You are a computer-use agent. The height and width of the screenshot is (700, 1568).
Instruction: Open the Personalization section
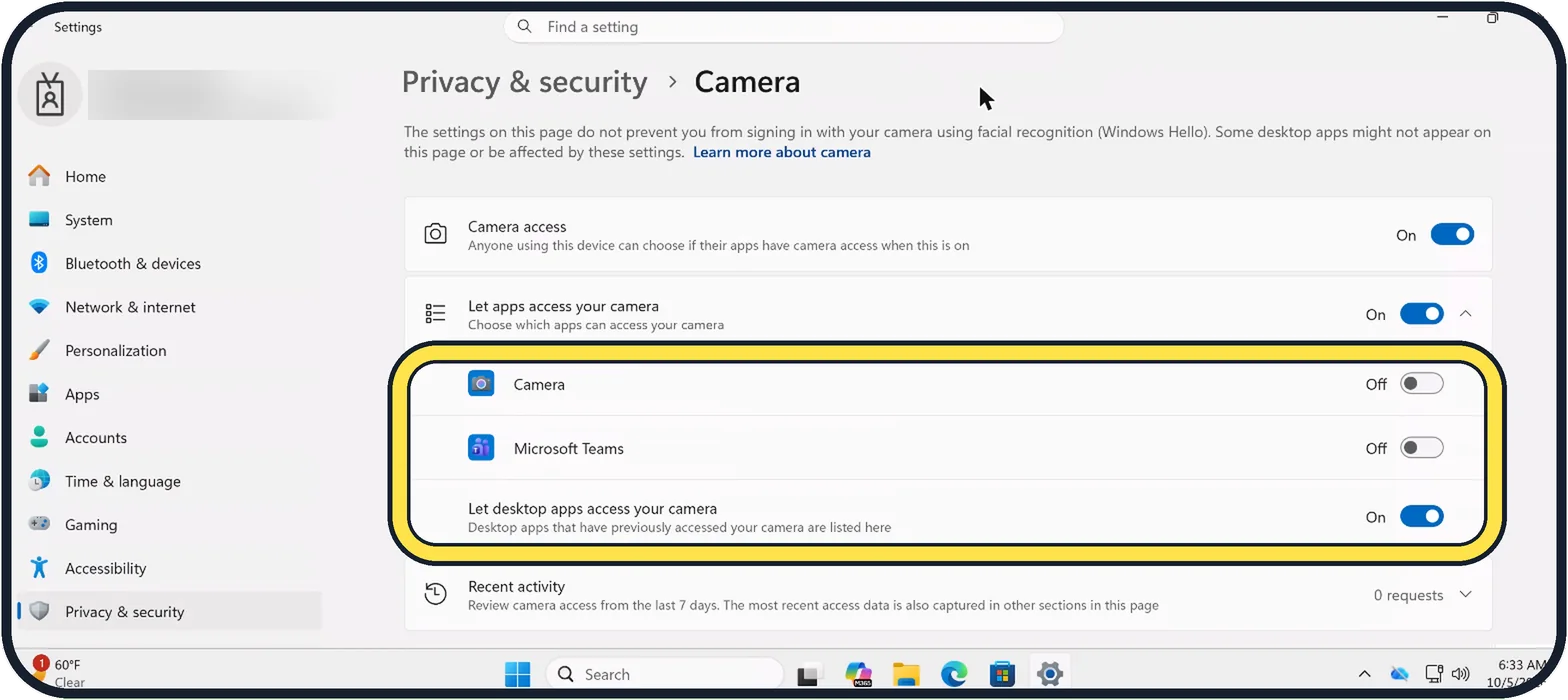click(170, 350)
